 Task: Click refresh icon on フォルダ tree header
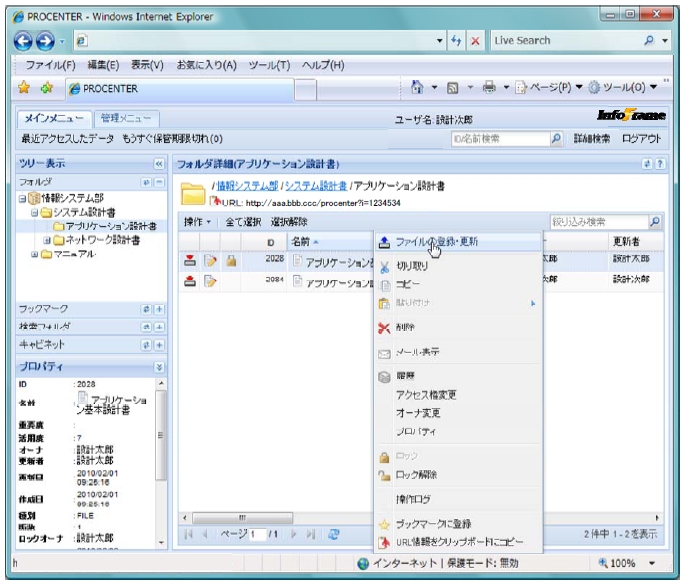147,182
